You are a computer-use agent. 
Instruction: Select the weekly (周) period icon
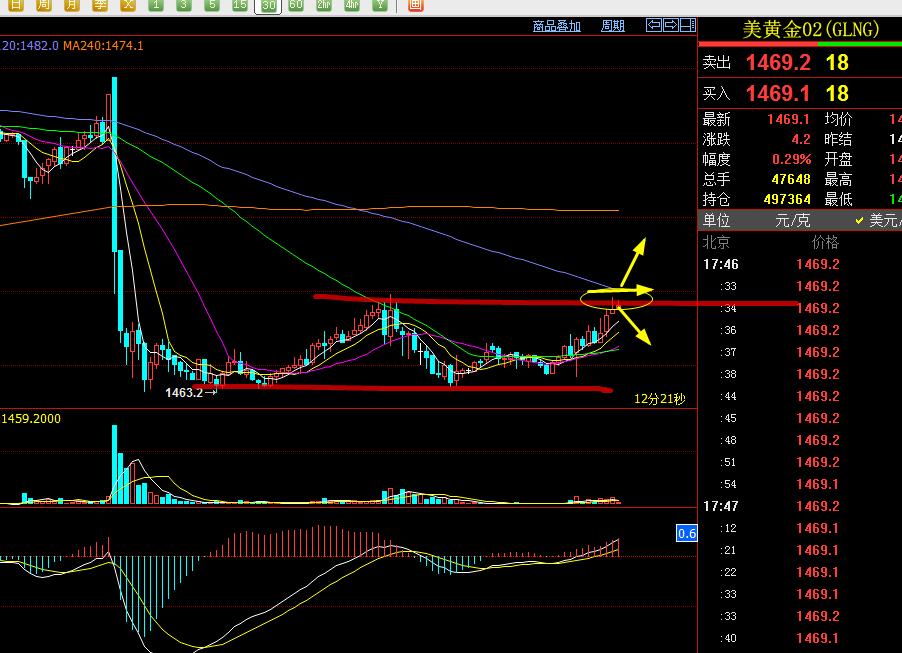click(x=44, y=5)
